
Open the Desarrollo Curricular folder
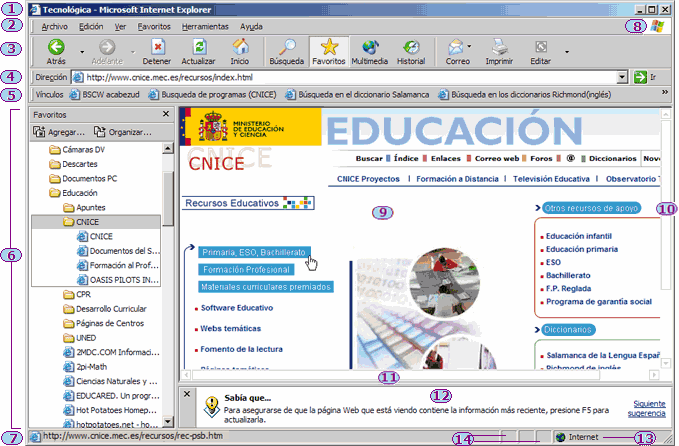104,309
